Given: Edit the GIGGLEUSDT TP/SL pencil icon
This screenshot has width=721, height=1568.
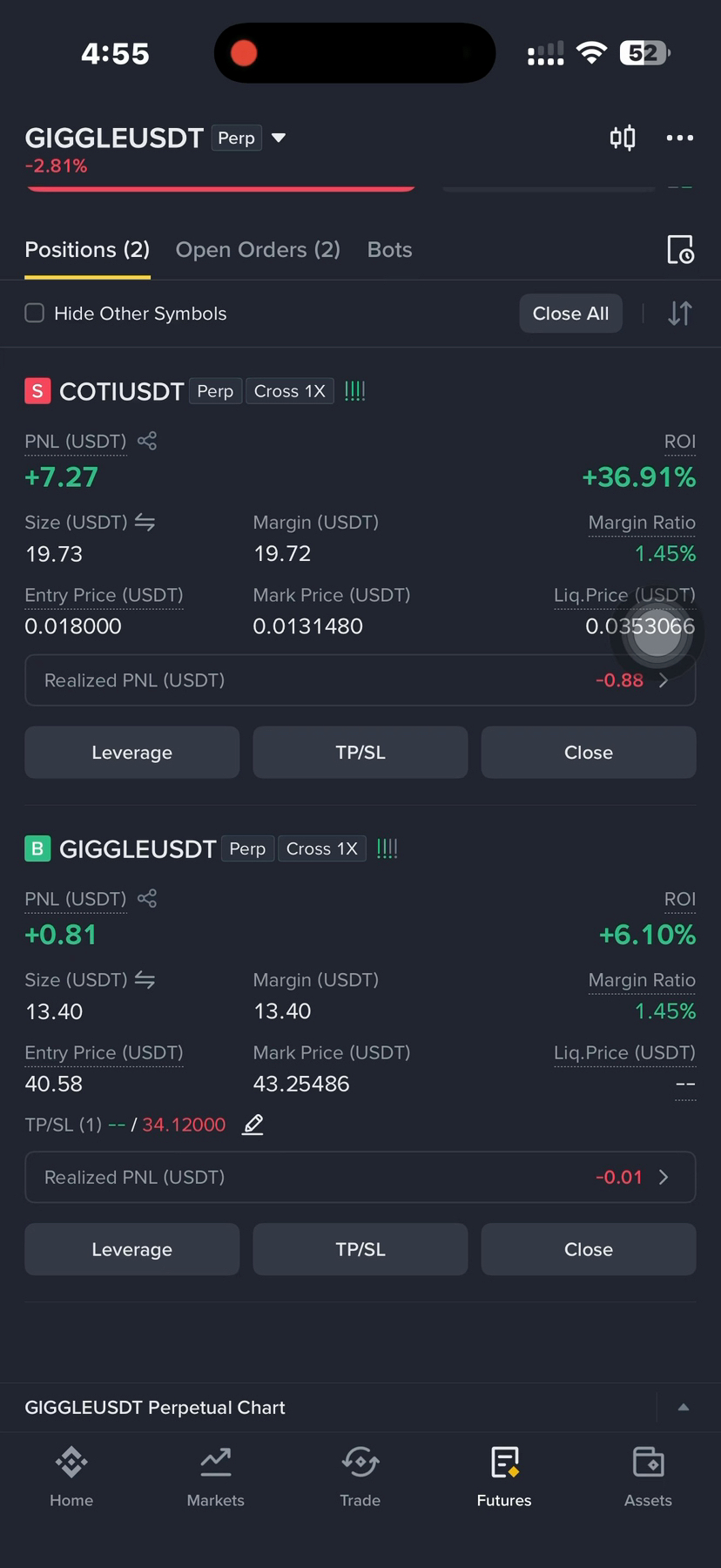Looking at the screenshot, I should click(x=253, y=1125).
